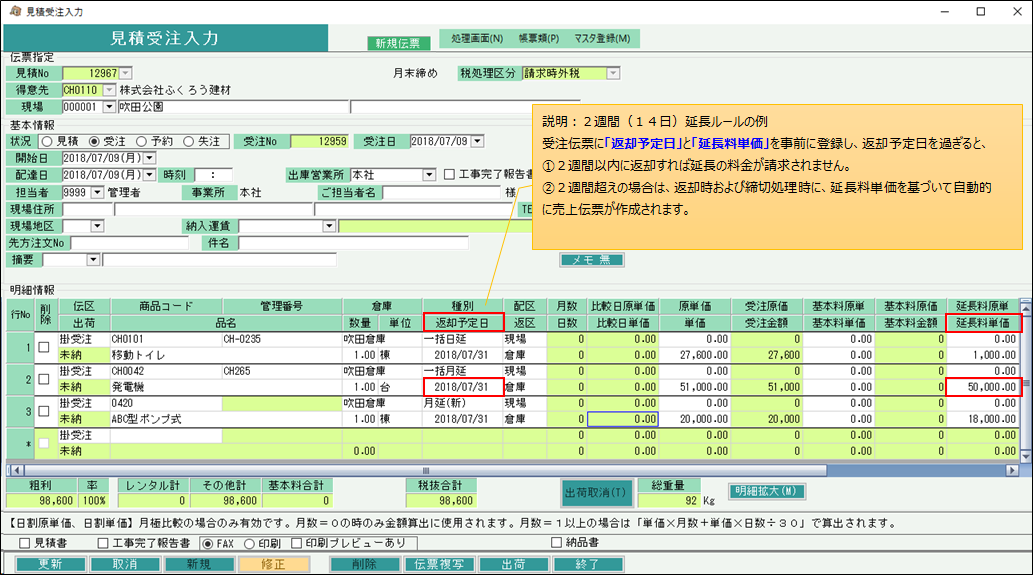Open the 開始日 date dropdown
This screenshot has width=1033, height=575.
150,158
